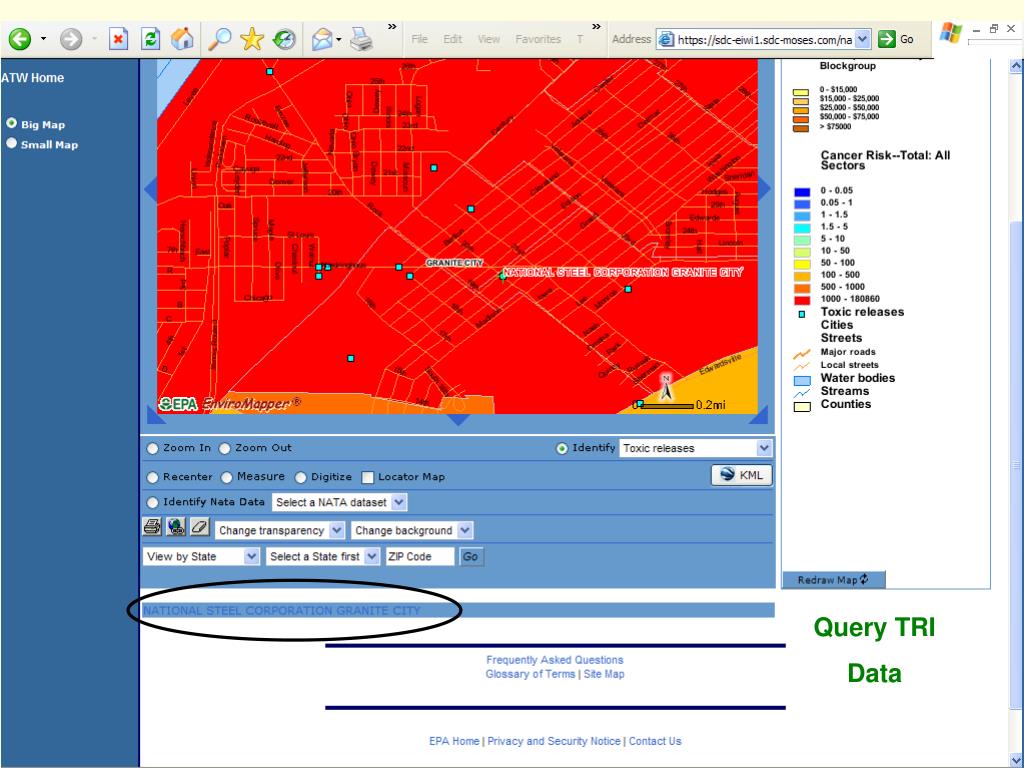Viewport: 1024px width, 768px height.
Task: Open the EPA Home link
Action: click(x=454, y=741)
